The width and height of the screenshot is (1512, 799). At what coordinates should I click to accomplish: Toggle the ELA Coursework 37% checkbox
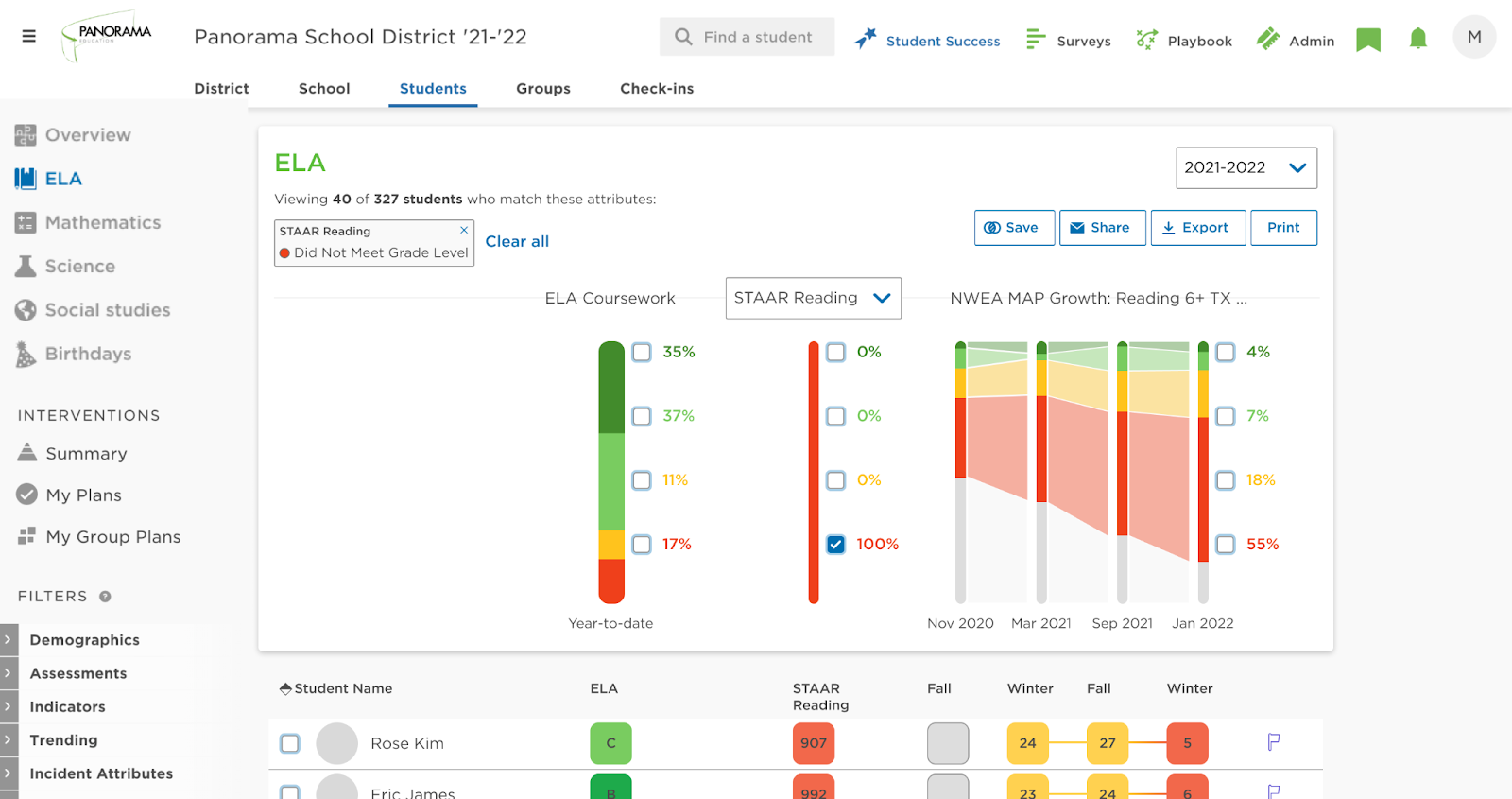tap(642, 416)
